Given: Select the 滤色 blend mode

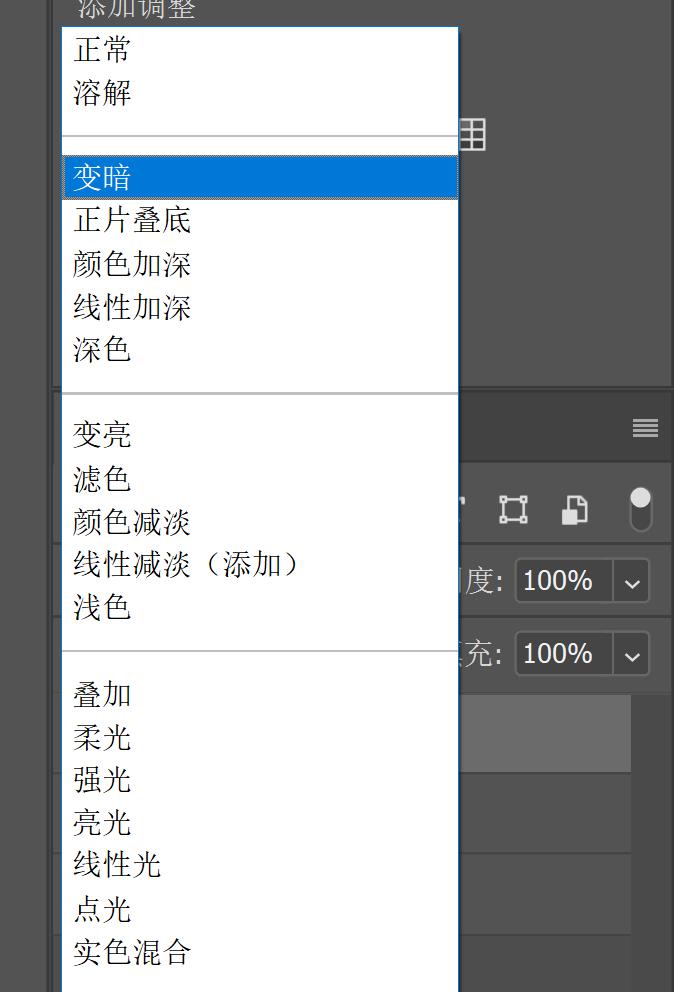Looking at the screenshot, I should click(100, 477).
